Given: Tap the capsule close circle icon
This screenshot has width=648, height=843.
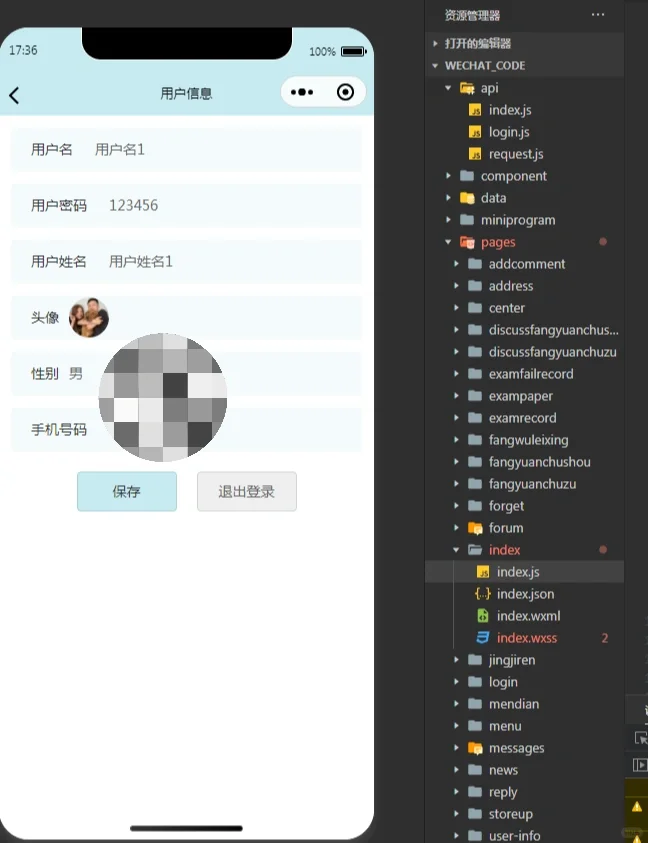Looking at the screenshot, I should click(345, 92).
